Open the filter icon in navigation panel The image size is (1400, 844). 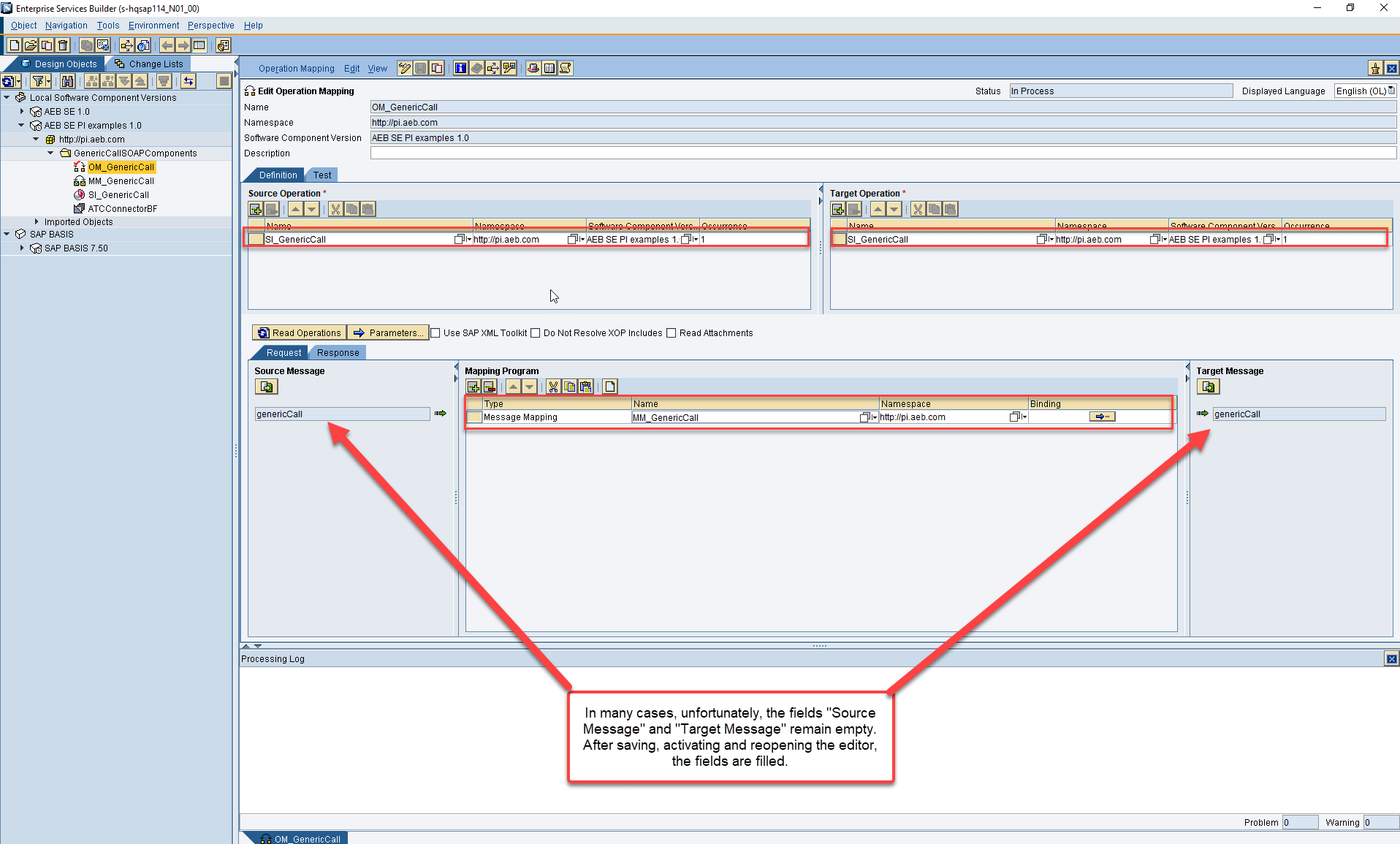point(39,80)
